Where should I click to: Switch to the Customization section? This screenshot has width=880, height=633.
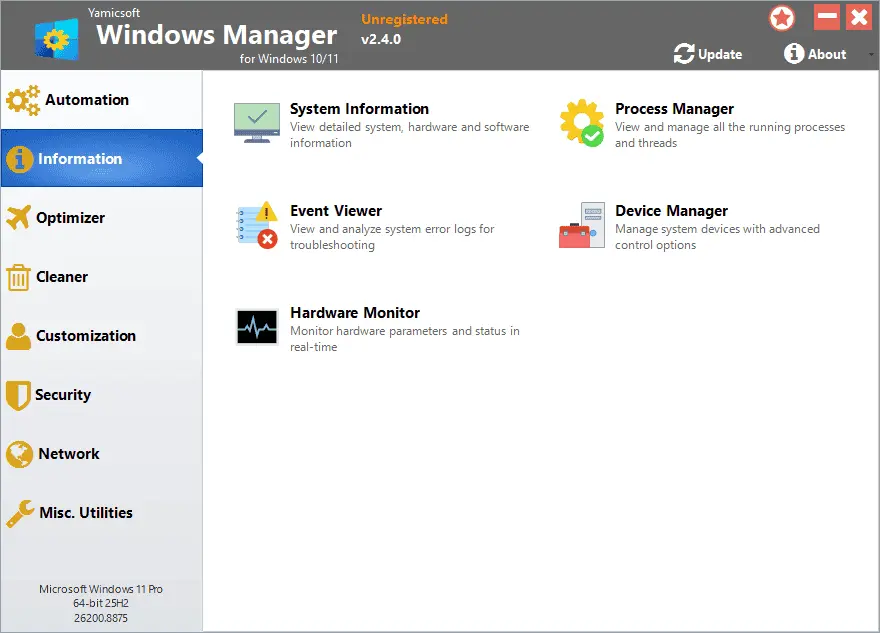pos(102,336)
